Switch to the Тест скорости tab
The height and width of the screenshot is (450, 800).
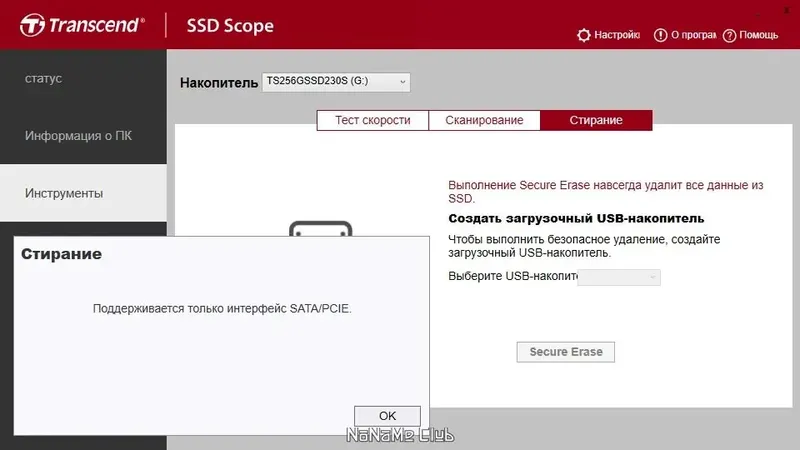372,120
